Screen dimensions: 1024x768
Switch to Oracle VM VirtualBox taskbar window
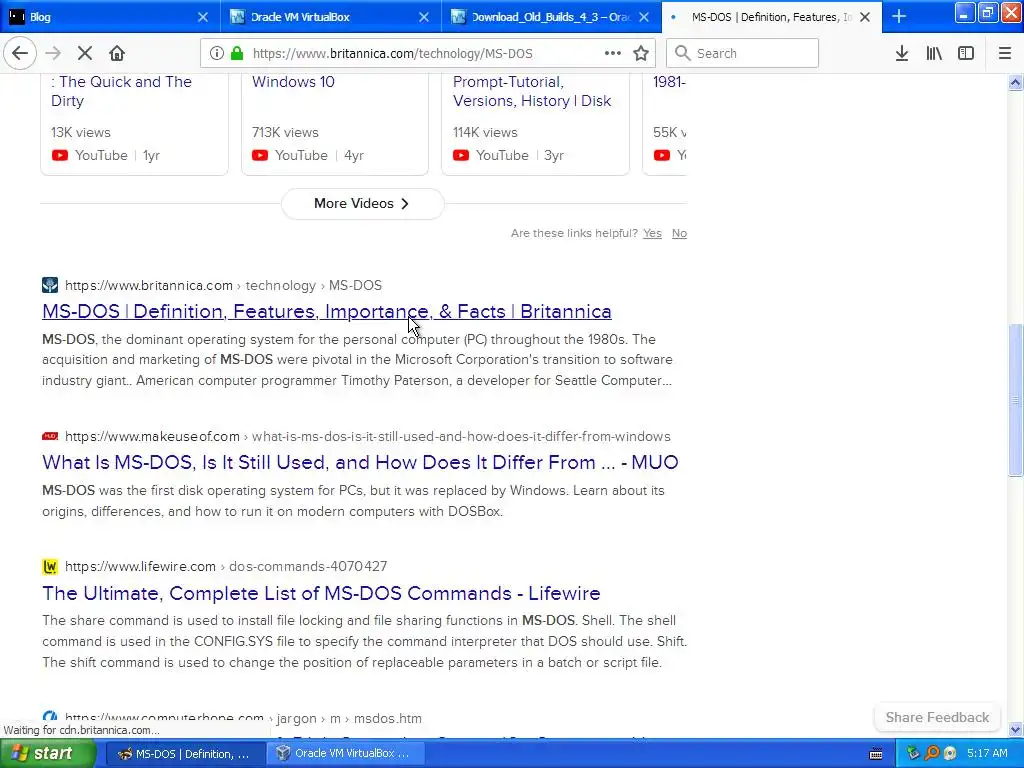point(344,754)
